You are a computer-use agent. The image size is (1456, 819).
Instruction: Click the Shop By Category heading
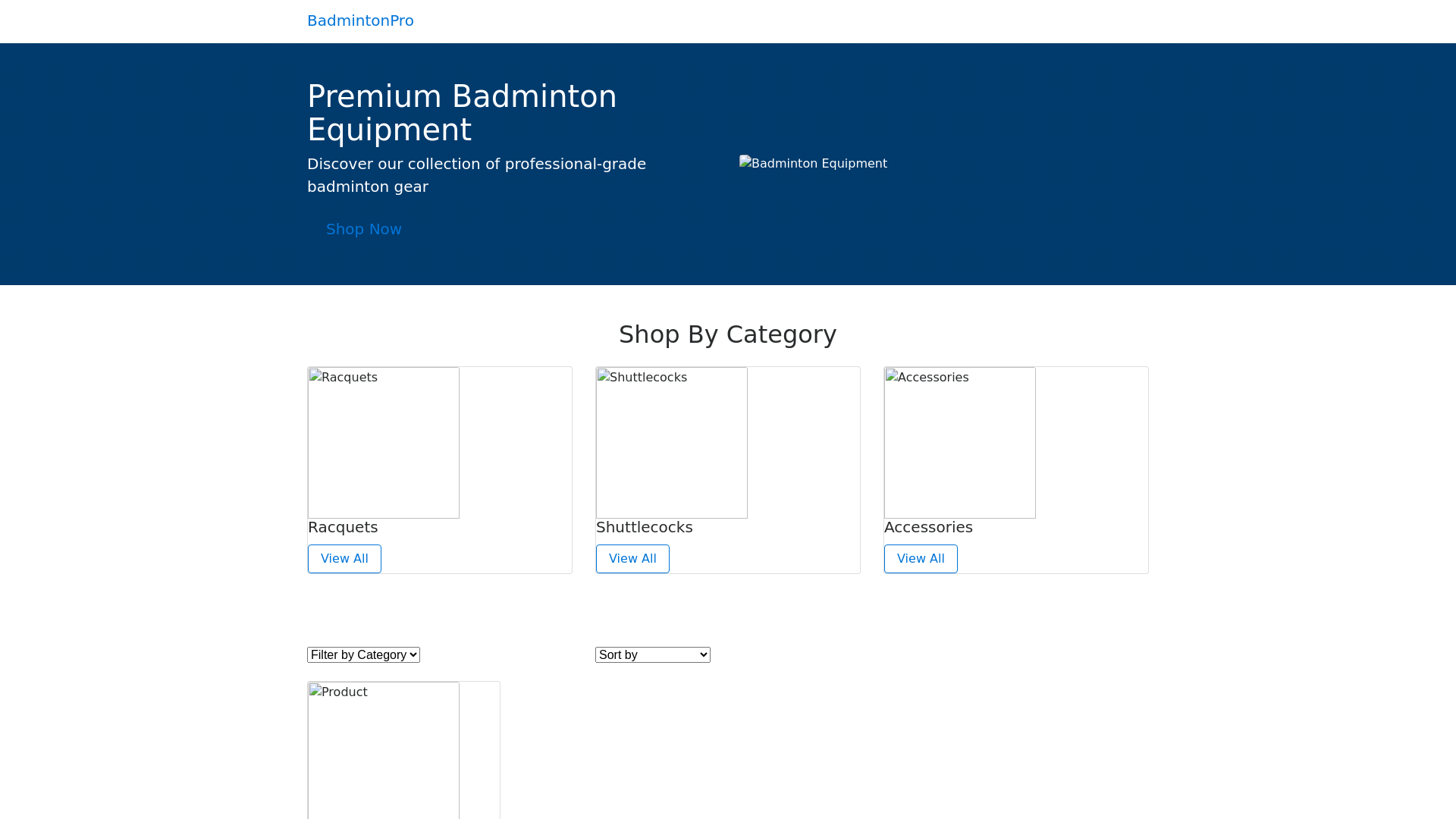tap(727, 334)
